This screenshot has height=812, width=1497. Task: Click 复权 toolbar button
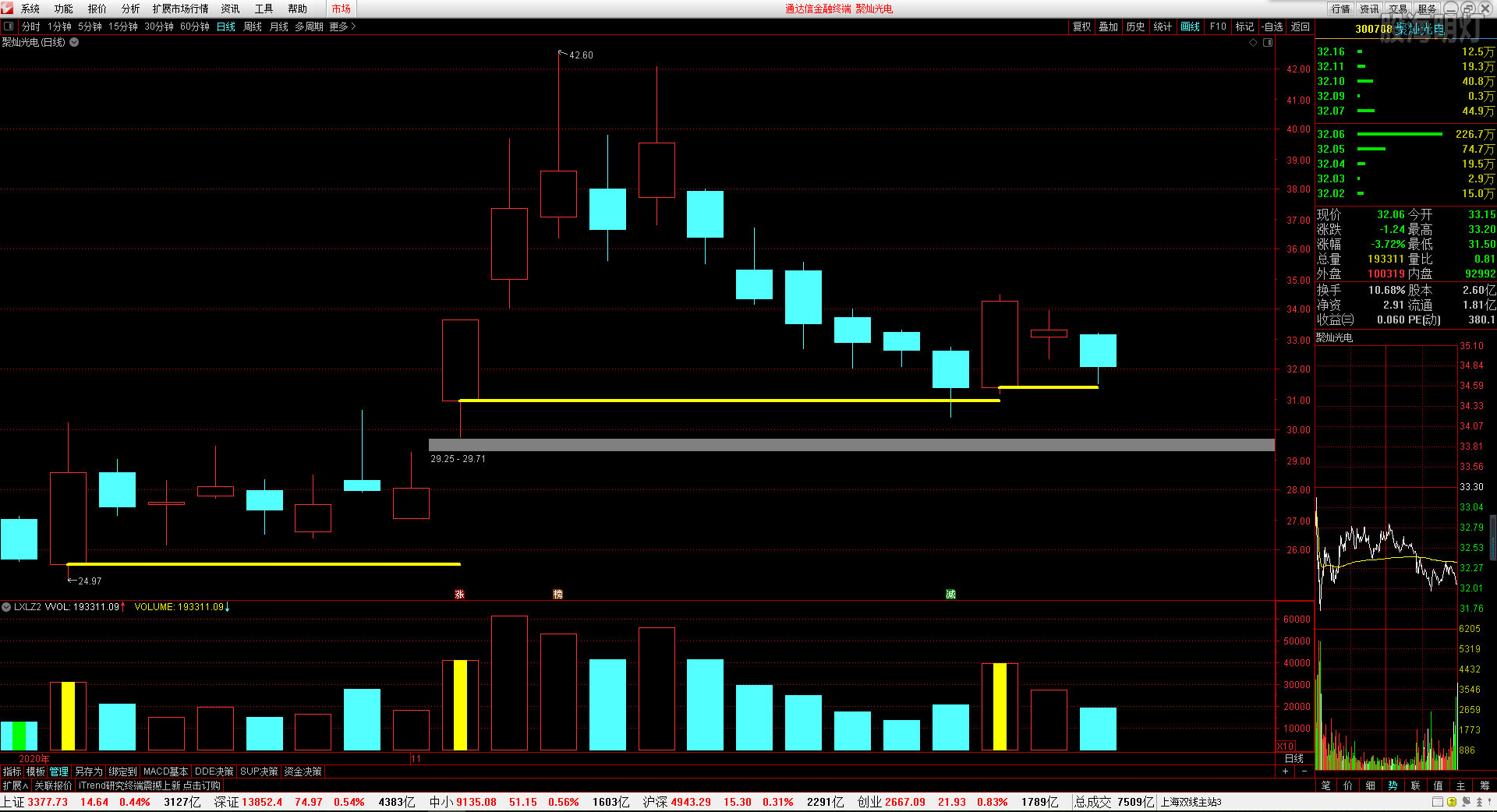(x=1082, y=26)
